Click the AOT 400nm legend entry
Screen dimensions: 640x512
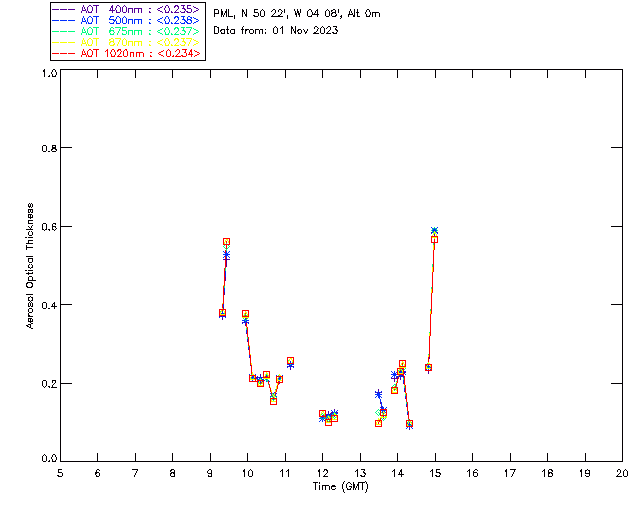tap(127, 9)
